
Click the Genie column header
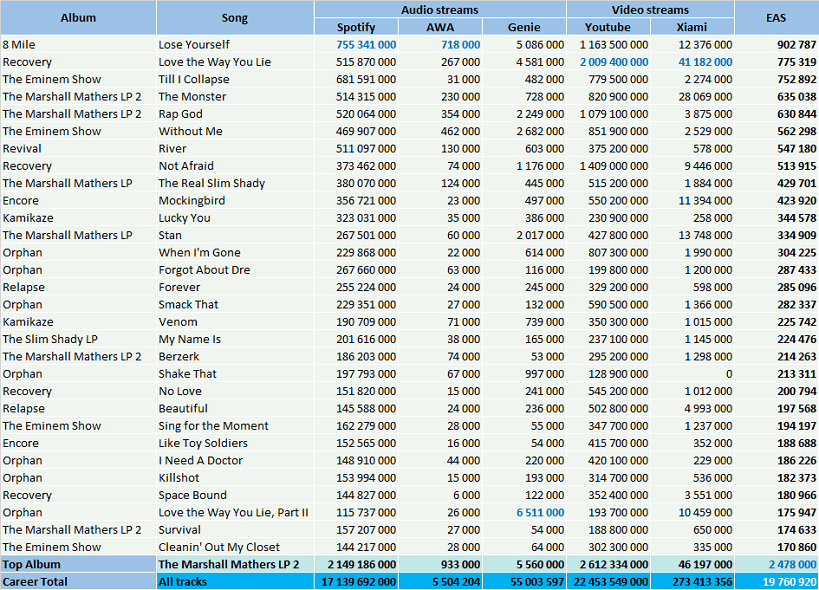coord(524,27)
